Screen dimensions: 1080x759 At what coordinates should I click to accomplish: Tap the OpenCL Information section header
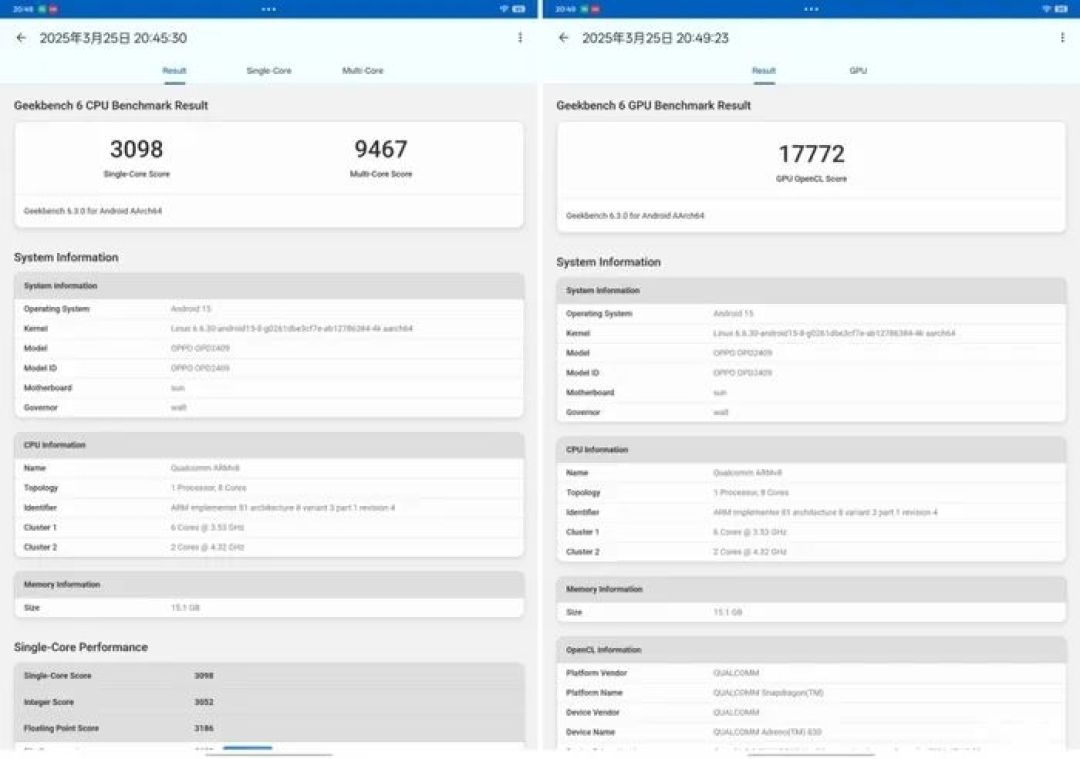pyautogui.click(x=811, y=650)
